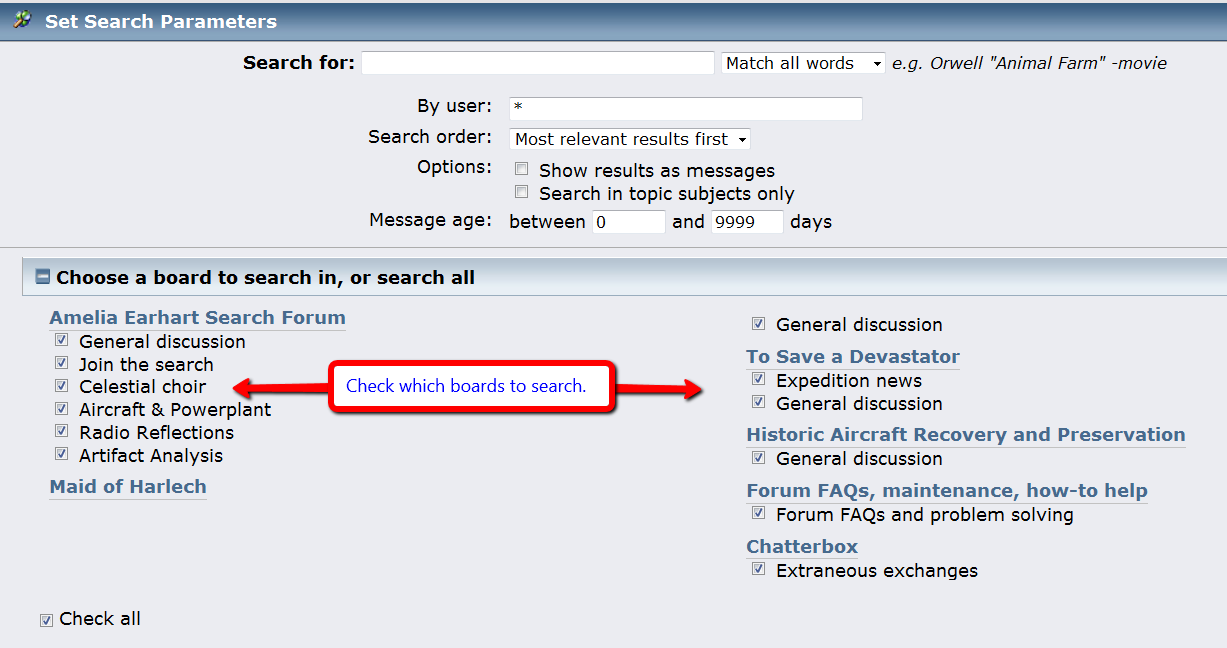Uncheck Expedition news board

pyautogui.click(x=759, y=380)
